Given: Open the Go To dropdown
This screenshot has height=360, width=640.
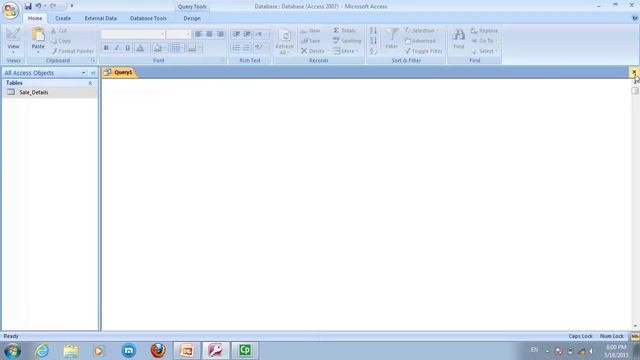Looking at the screenshot, I should tap(483, 41).
